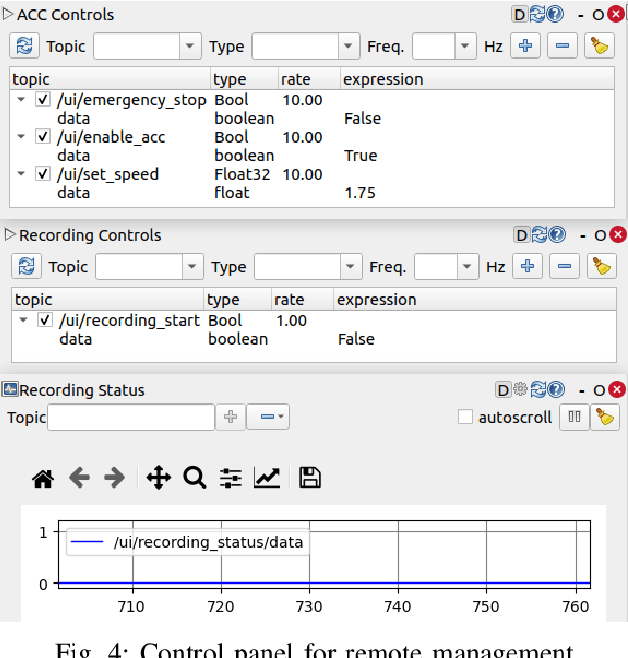Go back to previous plot view
The height and width of the screenshot is (658, 628).
[x=79, y=478]
